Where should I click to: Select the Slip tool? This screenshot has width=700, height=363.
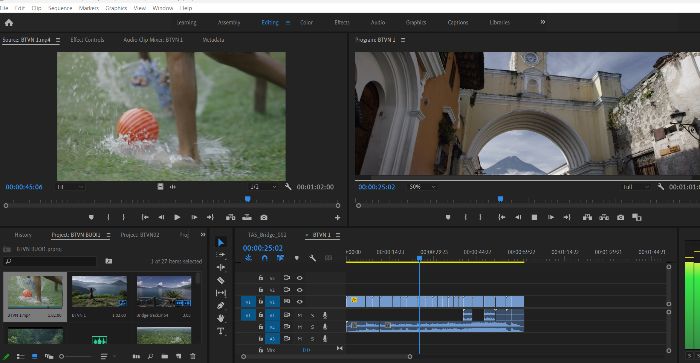221,293
